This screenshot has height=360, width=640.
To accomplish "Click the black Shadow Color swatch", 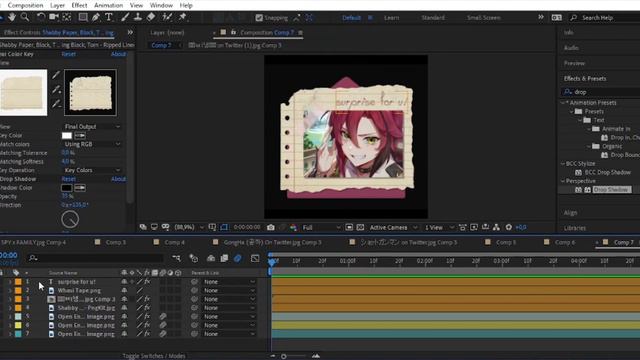I will (67, 188).
